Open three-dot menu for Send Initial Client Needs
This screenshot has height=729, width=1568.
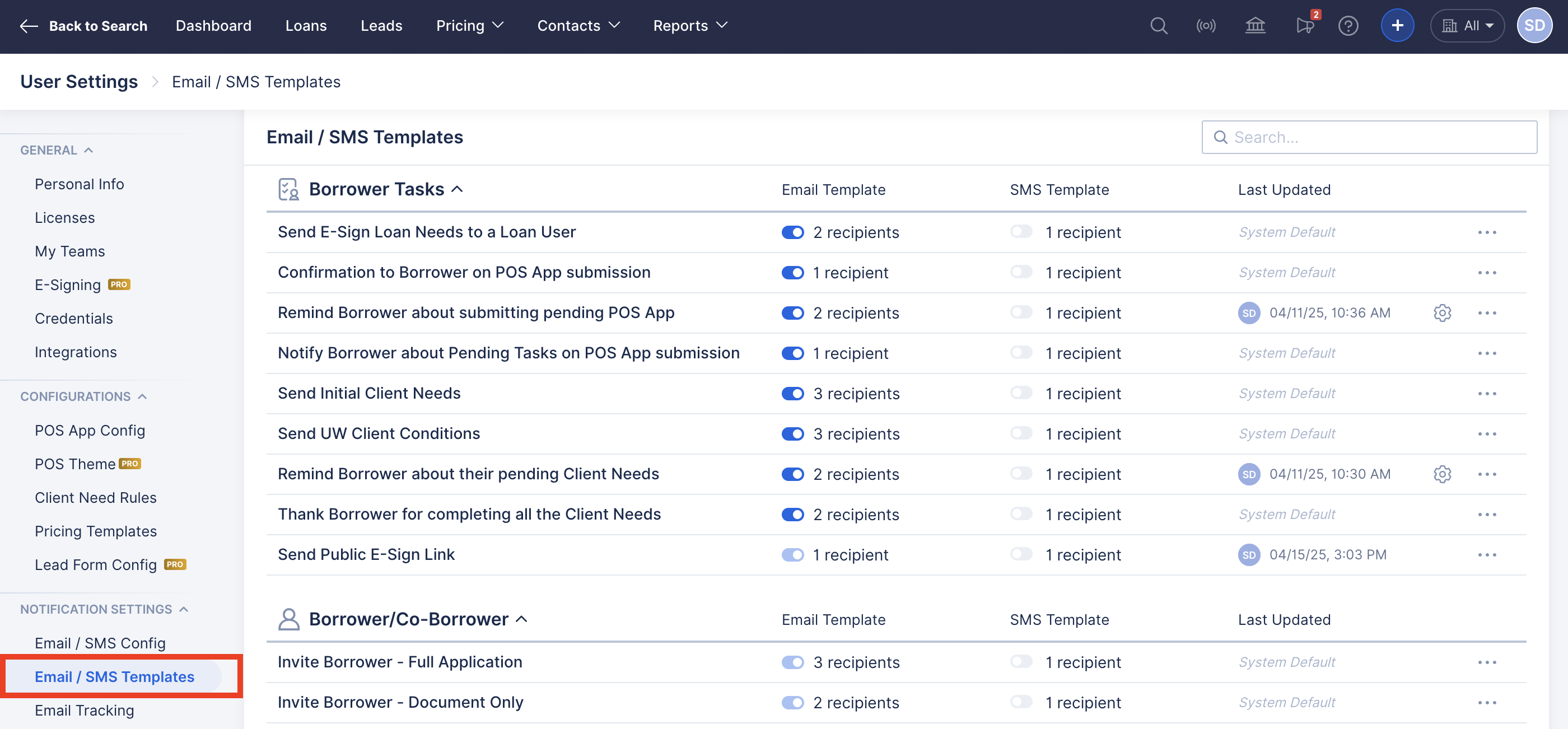(x=1486, y=394)
